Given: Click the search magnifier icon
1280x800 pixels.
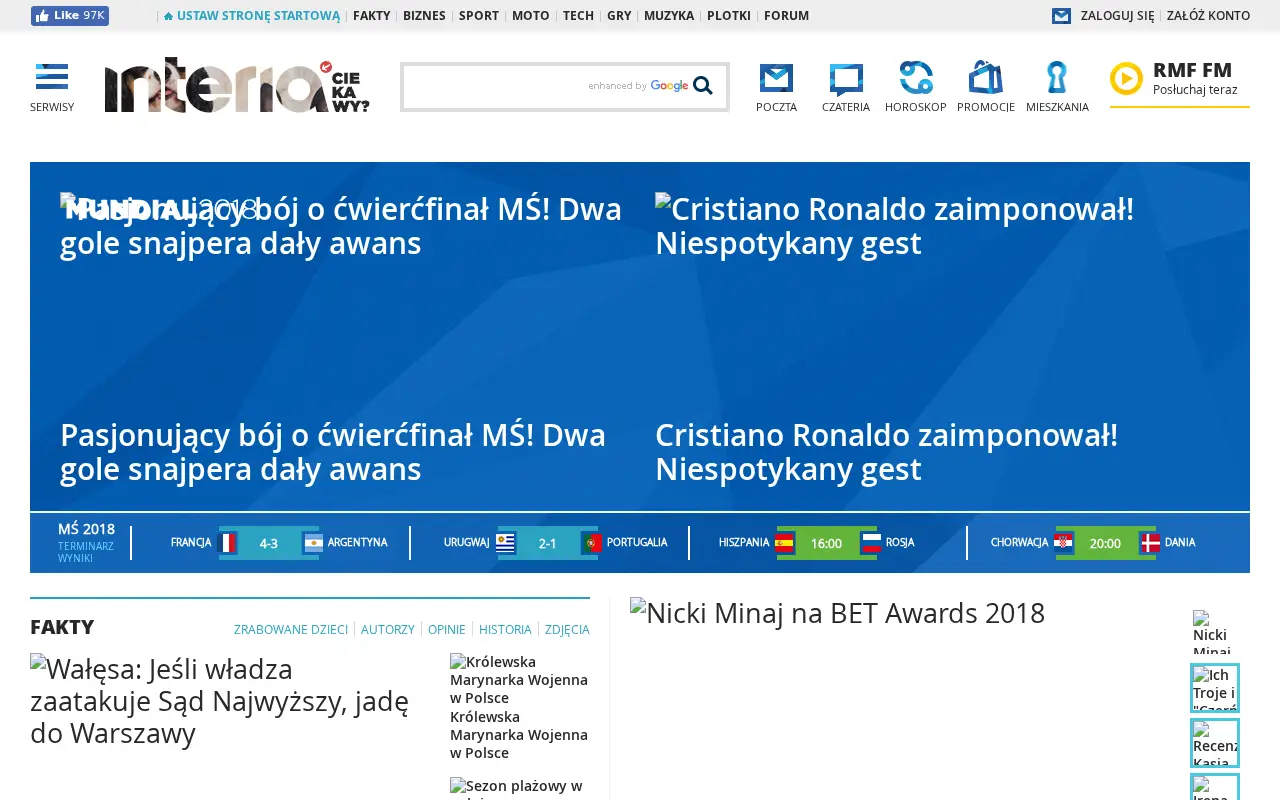Looking at the screenshot, I should click(703, 86).
